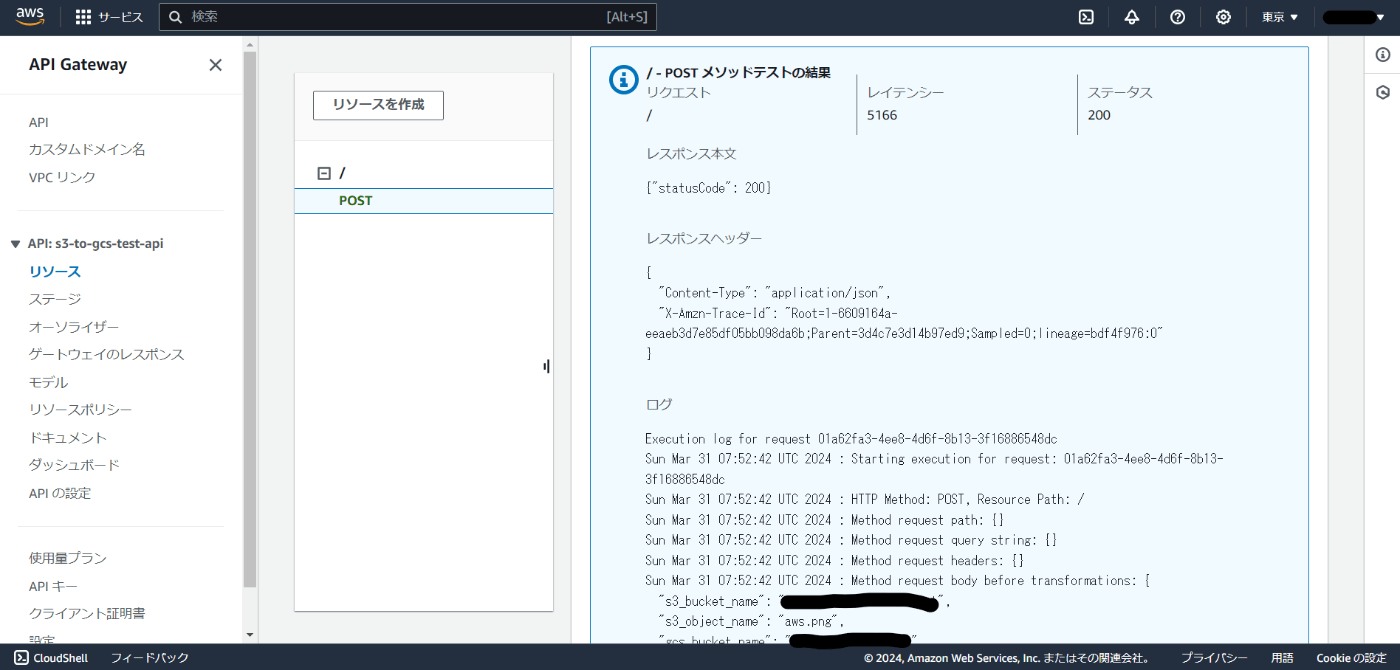Image resolution: width=1400 pixels, height=670 pixels.
Task: Open プライバシー footer link
Action: tap(1214, 658)
